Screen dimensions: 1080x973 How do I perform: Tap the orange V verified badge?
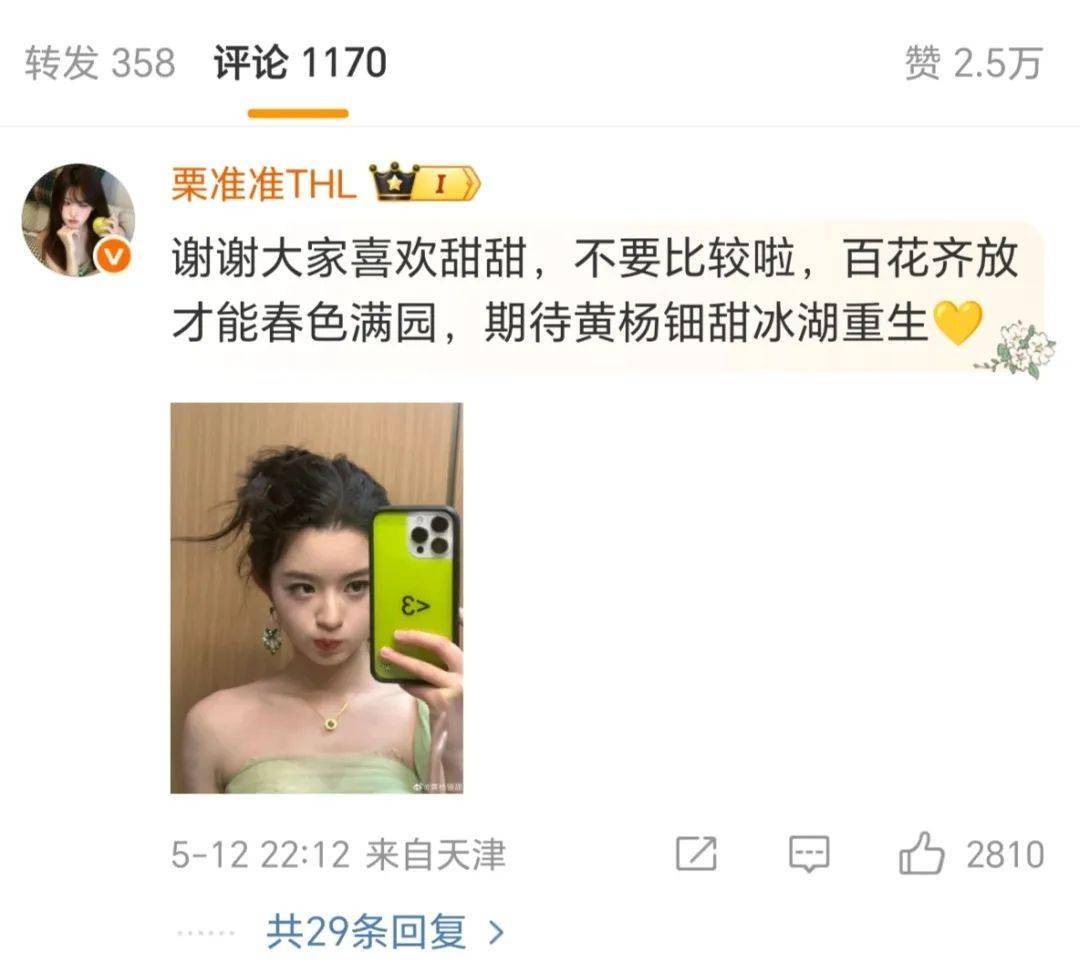113,258
